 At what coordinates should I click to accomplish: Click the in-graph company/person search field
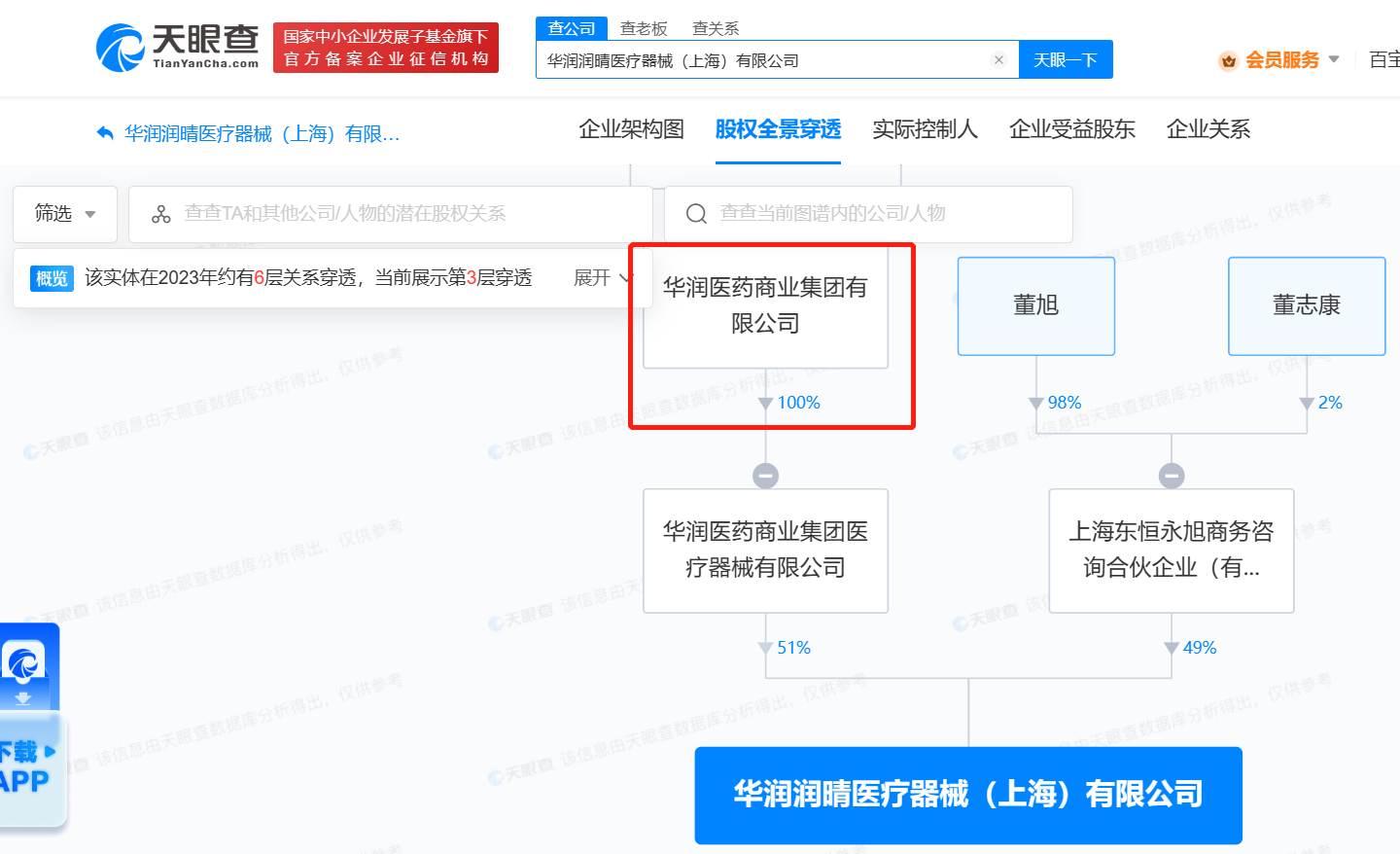(x=868, y=214)
